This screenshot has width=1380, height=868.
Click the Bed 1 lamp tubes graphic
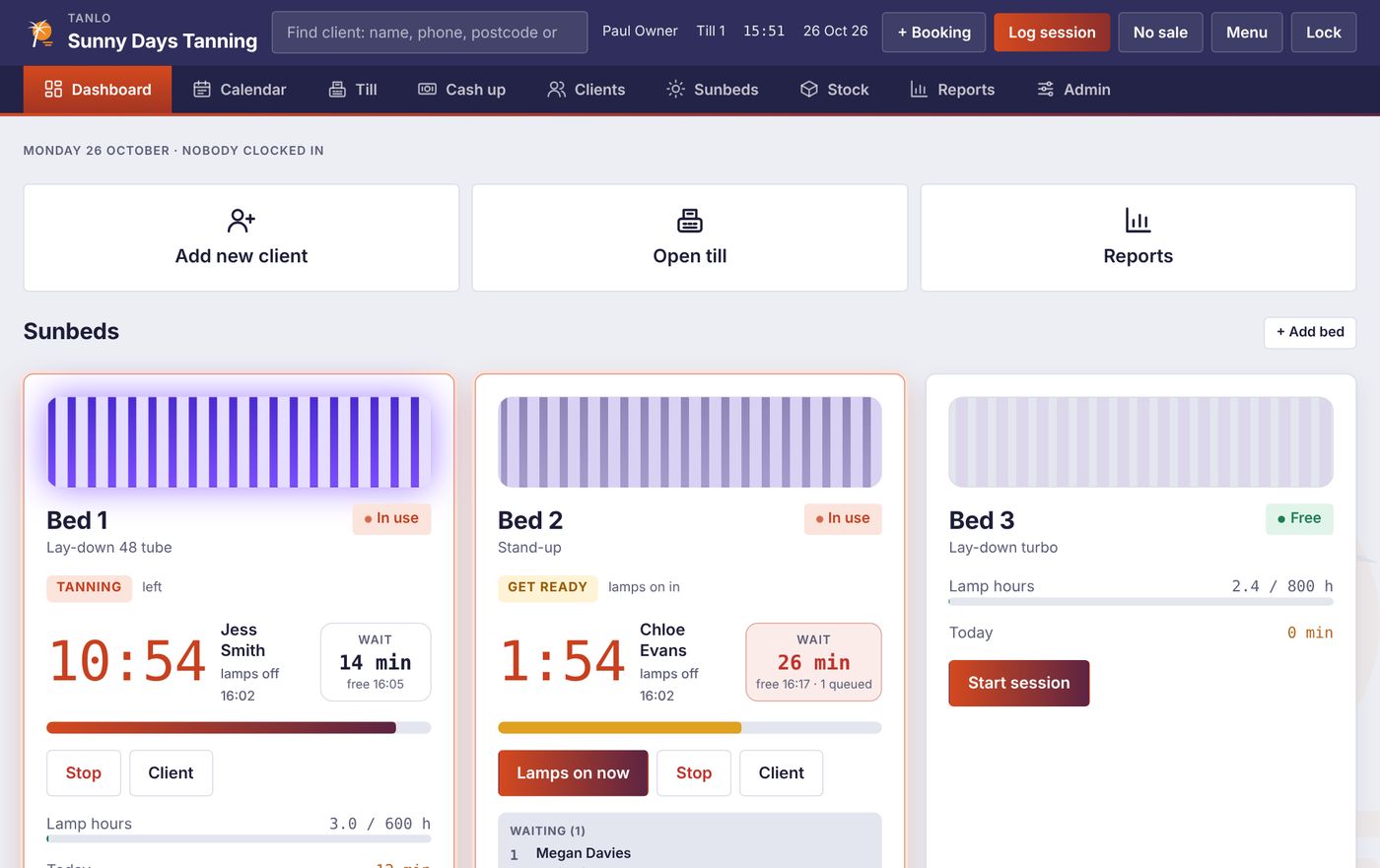239,442
